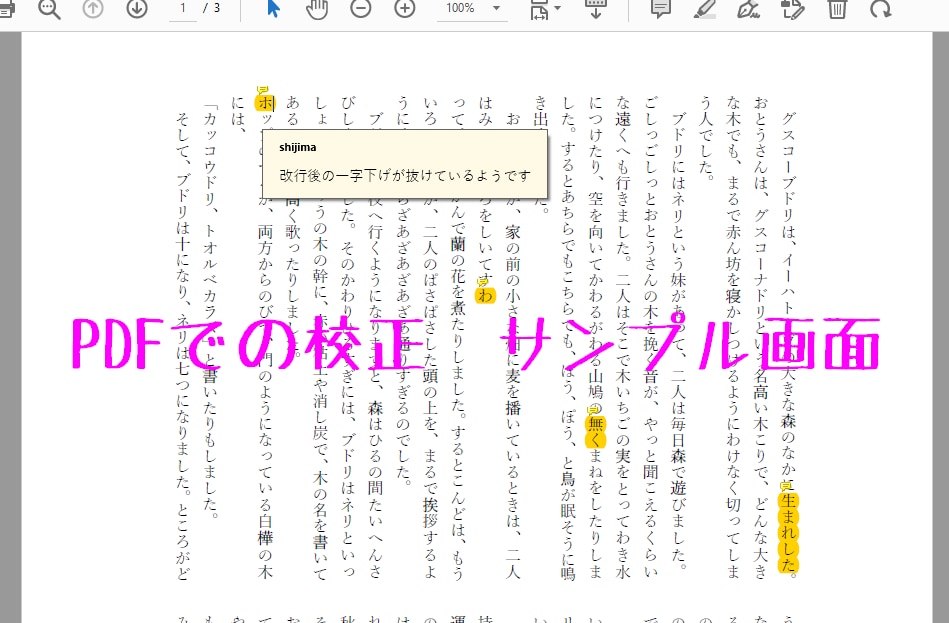949x623 pixels.
Task: Click the shijima comment popup note
Action: click(x=405, y=163)
